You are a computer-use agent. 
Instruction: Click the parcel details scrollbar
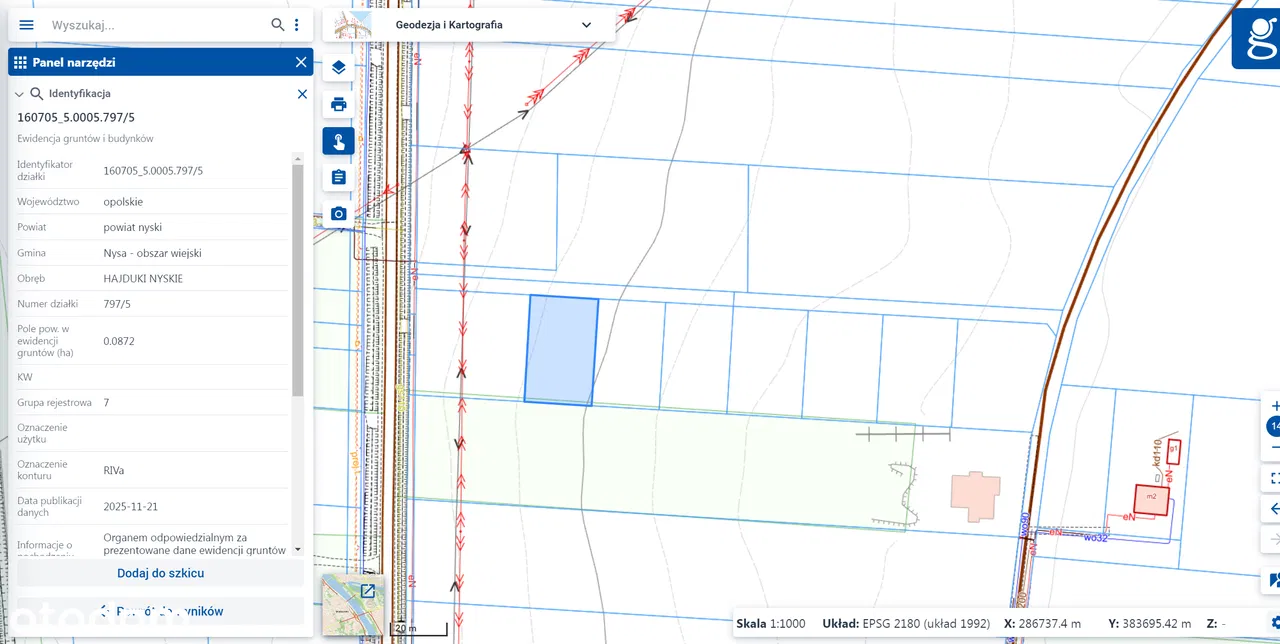(297, 280)
